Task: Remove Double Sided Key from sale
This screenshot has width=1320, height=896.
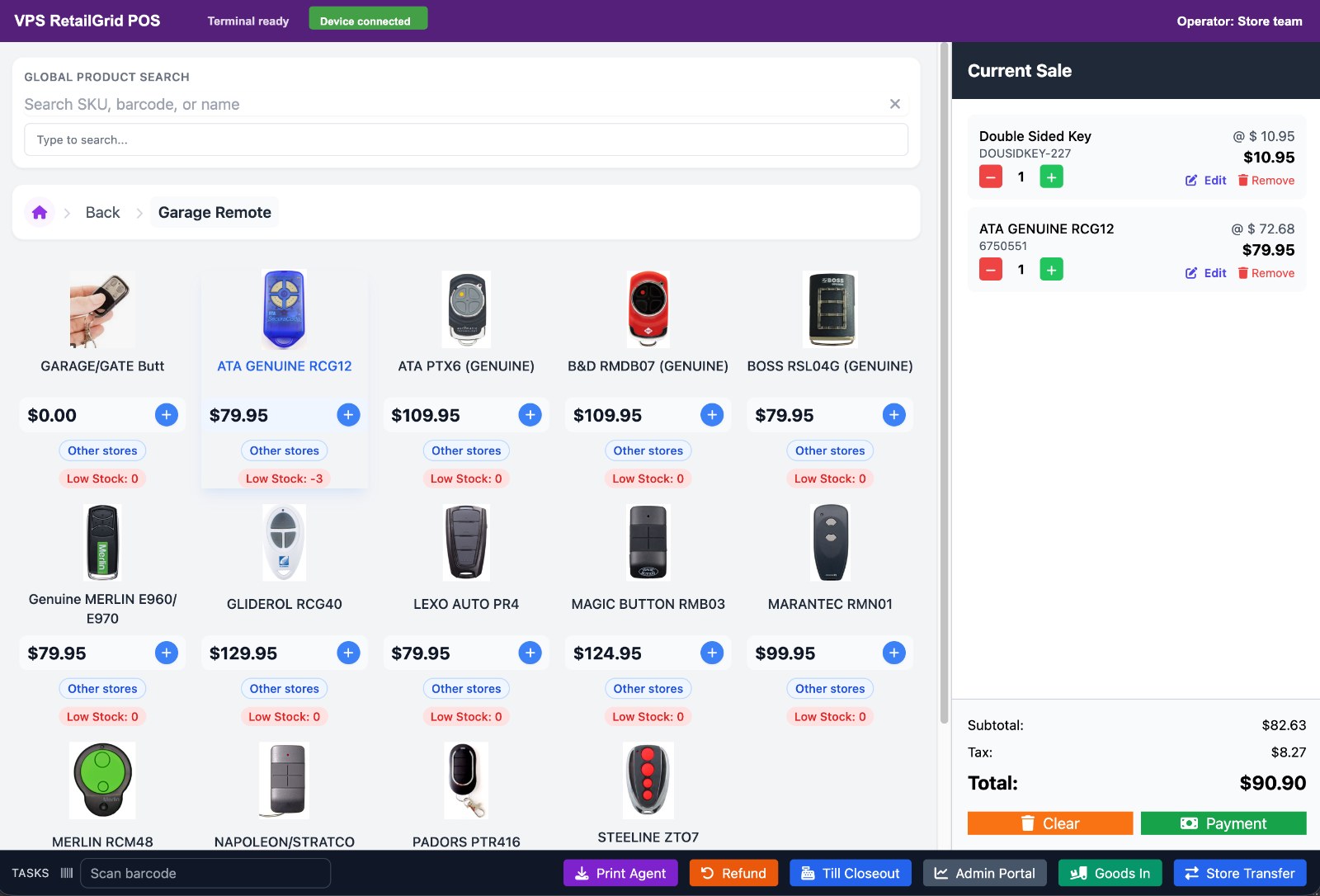Action: click(x=1266, y=181)
